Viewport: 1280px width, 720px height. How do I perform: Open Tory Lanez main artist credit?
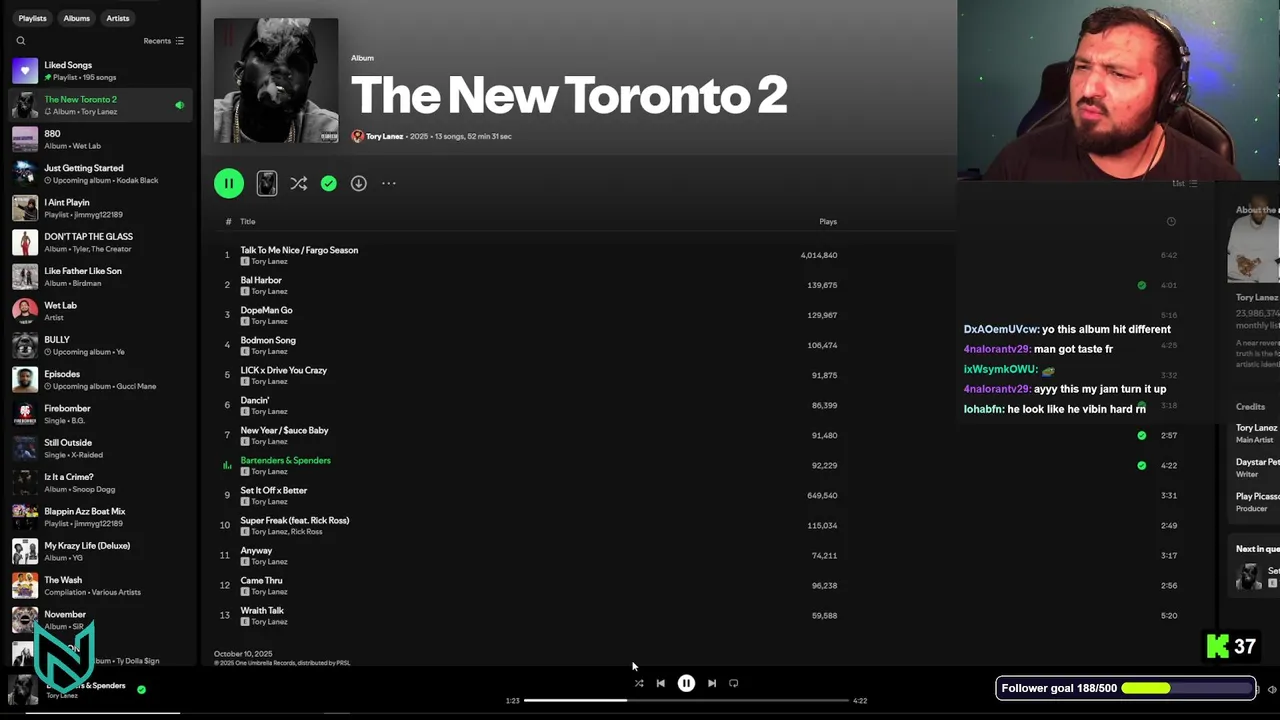coord(1256,428)
